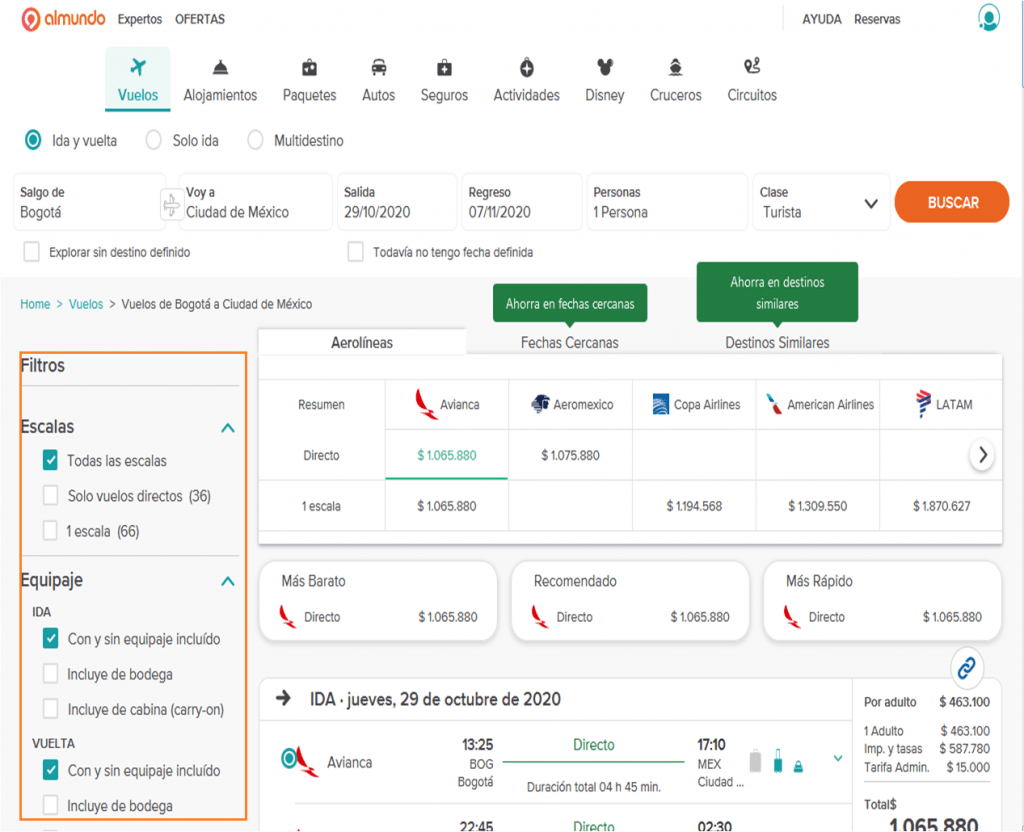Image resolution: width=1024 pixels, height=832 pixels.
Task: Expand 13:25 flight details chevron
Action: [x=838, y=758]
